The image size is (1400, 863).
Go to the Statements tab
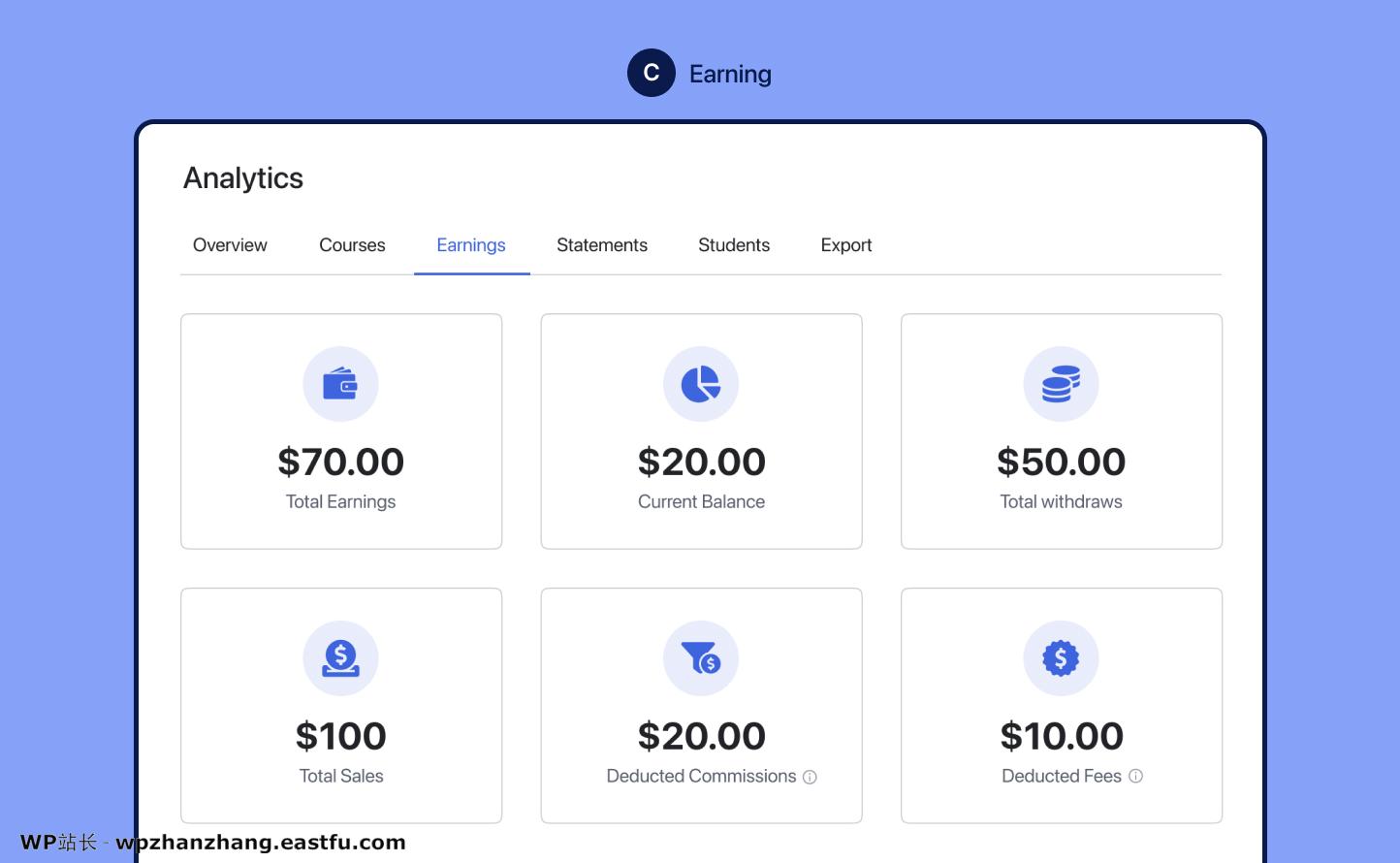coord(602,245)
